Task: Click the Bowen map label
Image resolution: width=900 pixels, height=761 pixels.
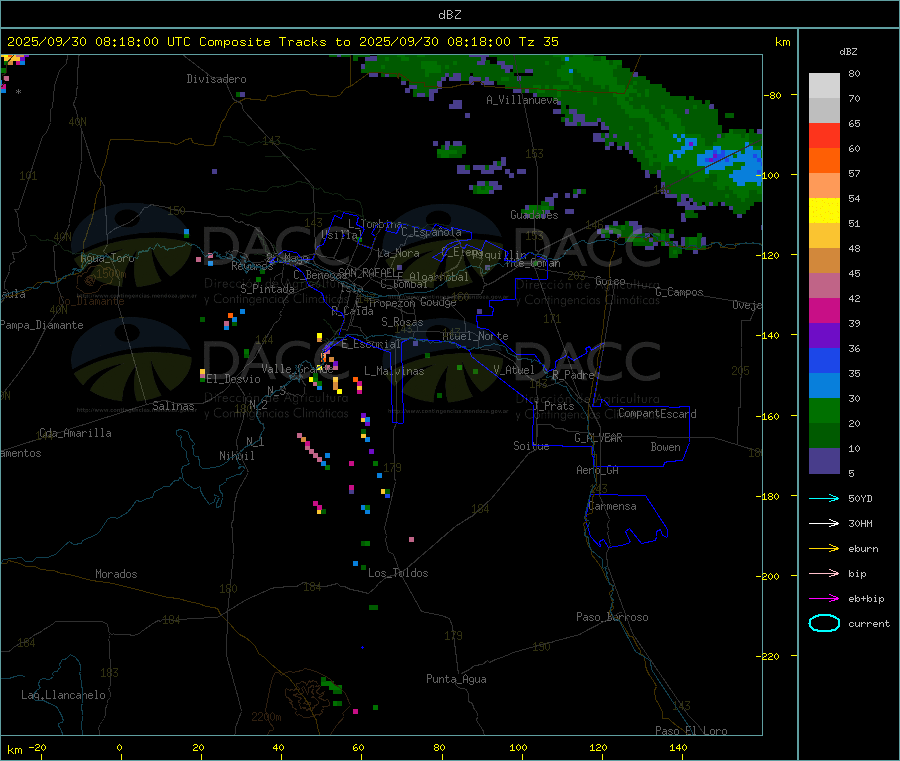Action: click(x=665, y=447)
